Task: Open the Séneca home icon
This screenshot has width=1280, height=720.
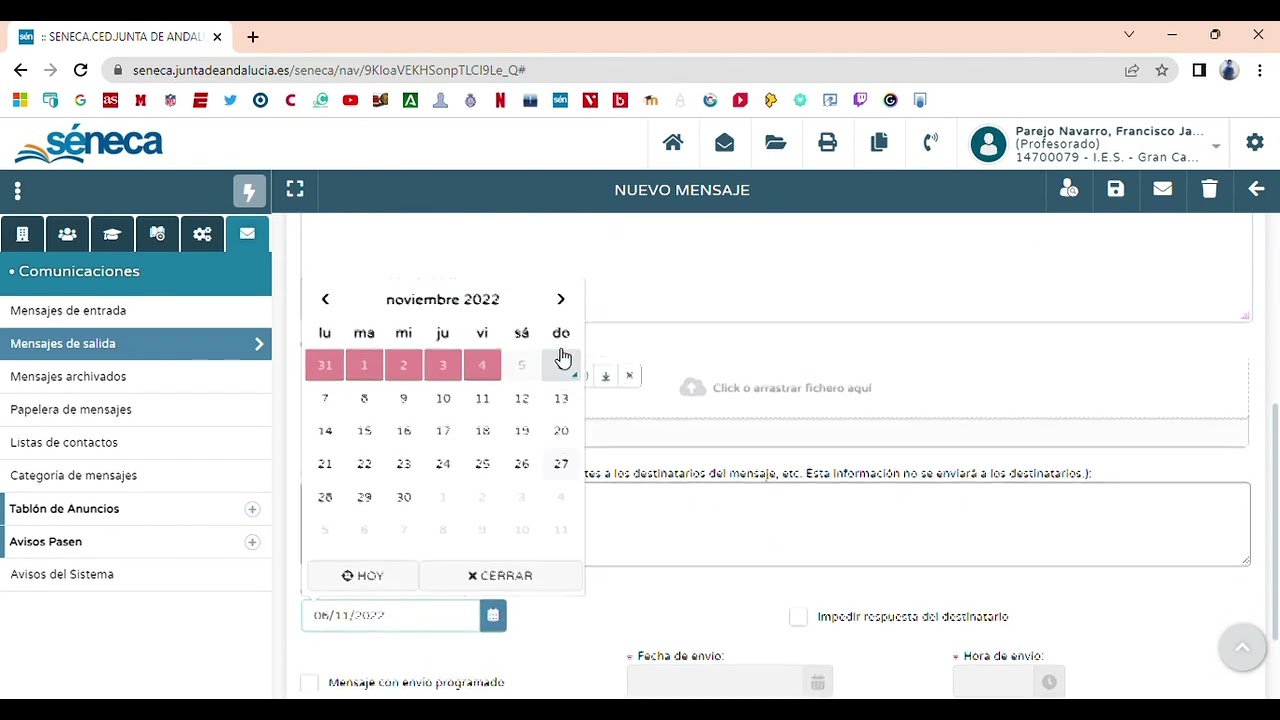Action: coord(673,143)
